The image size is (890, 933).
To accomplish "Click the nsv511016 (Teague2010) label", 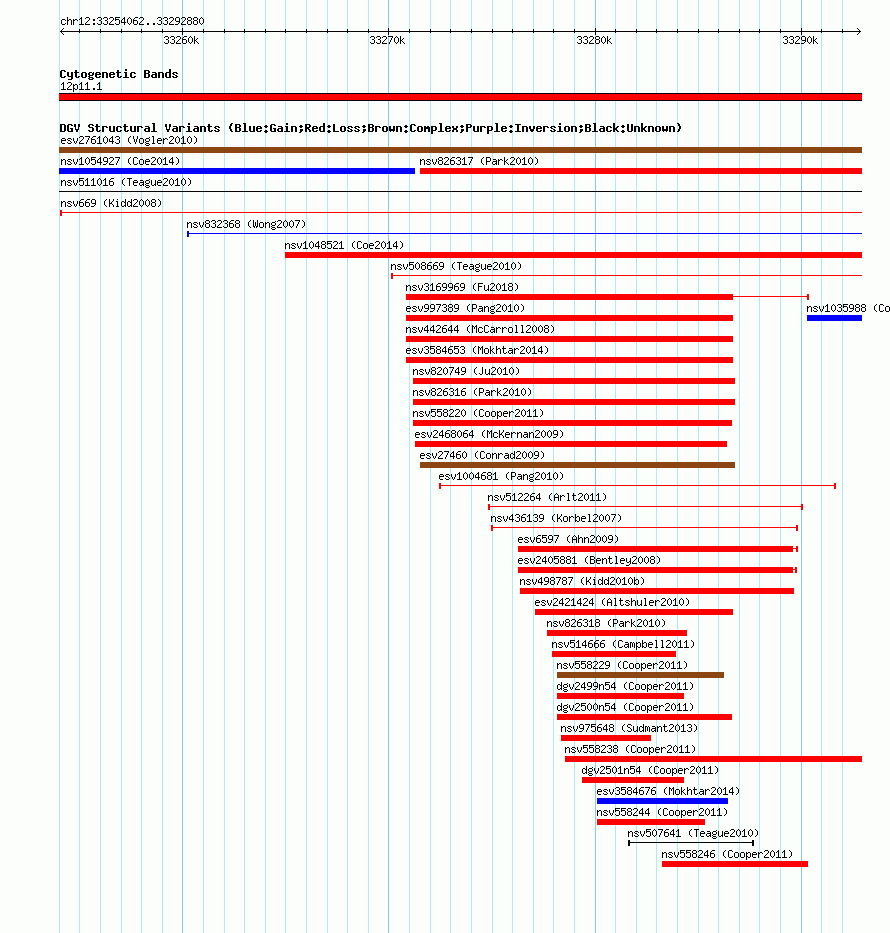I will click(x=126, y=182).
